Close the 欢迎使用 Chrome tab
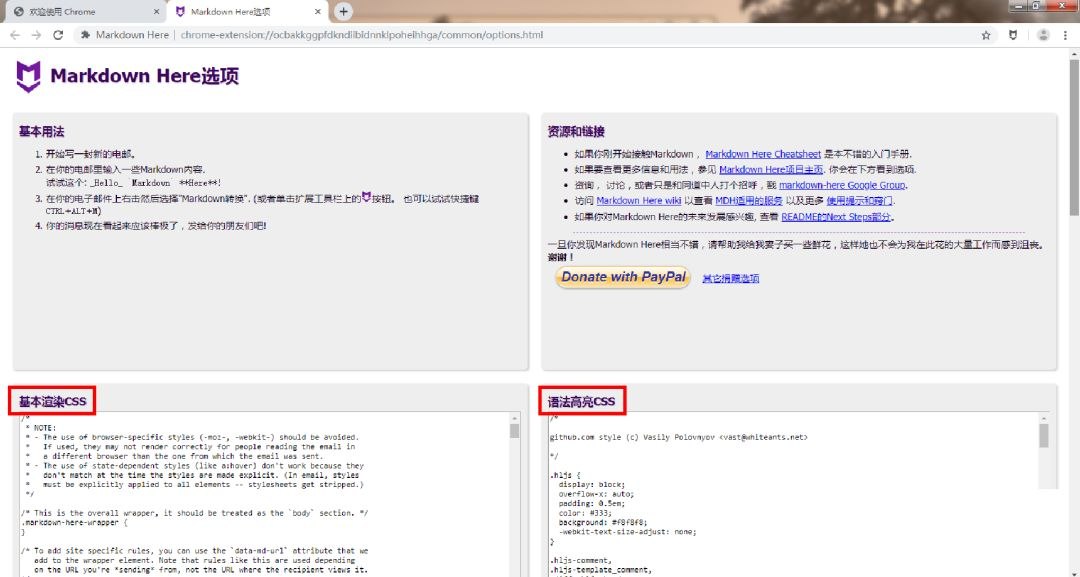The image size is (1080, 577). click(156, 12)
